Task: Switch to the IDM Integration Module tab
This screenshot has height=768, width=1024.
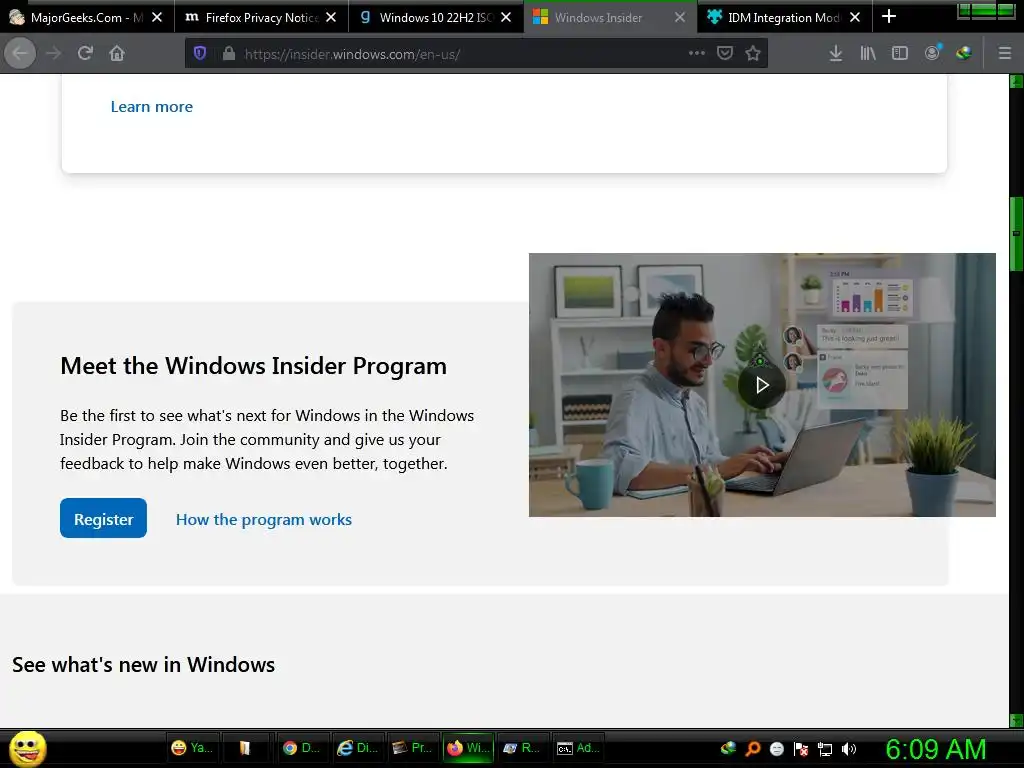Action: pyautogui.click(x=784, y=17)
